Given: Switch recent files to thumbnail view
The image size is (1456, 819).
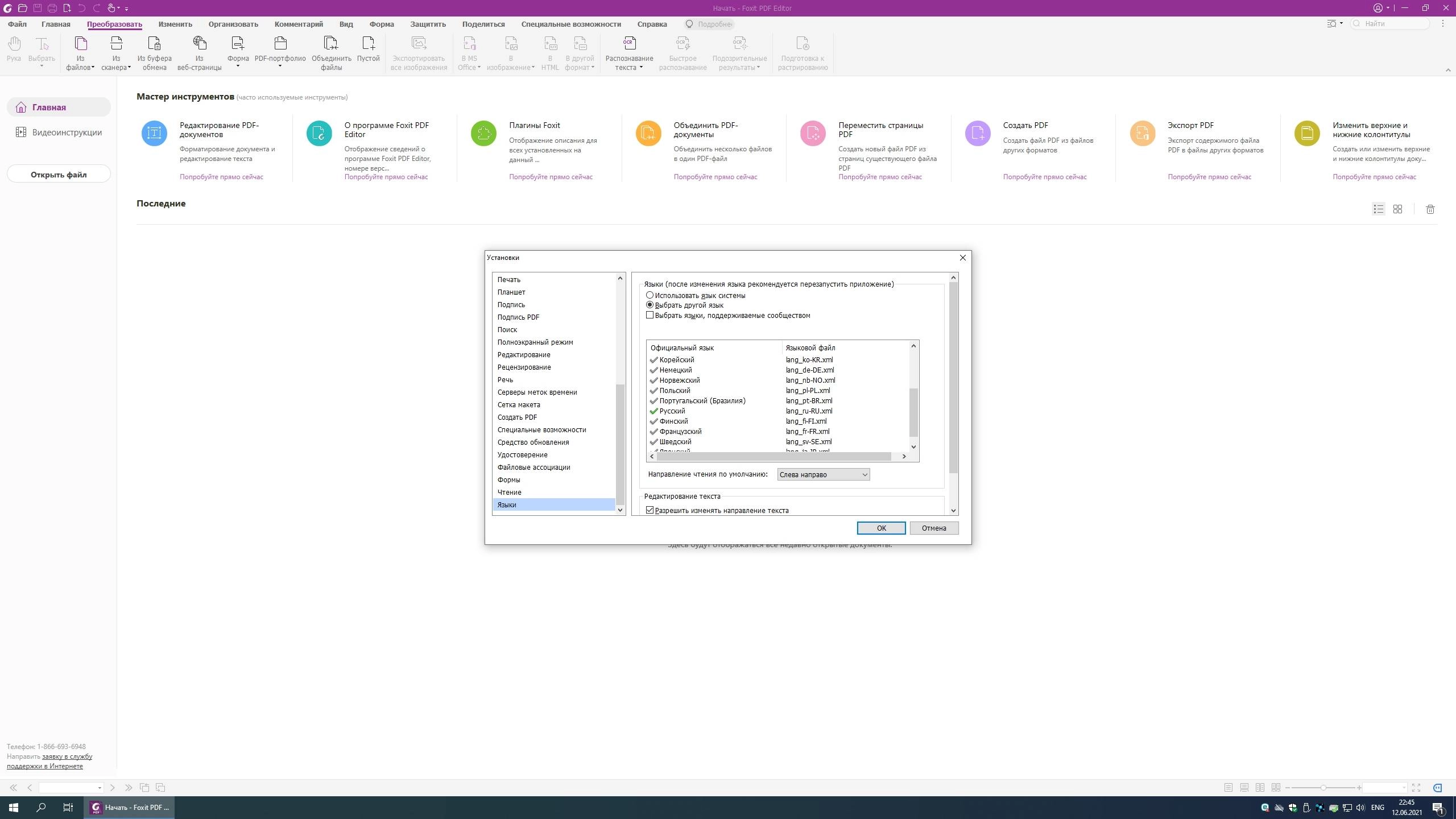Looking at the screenshot, I should click(1397, 209).
